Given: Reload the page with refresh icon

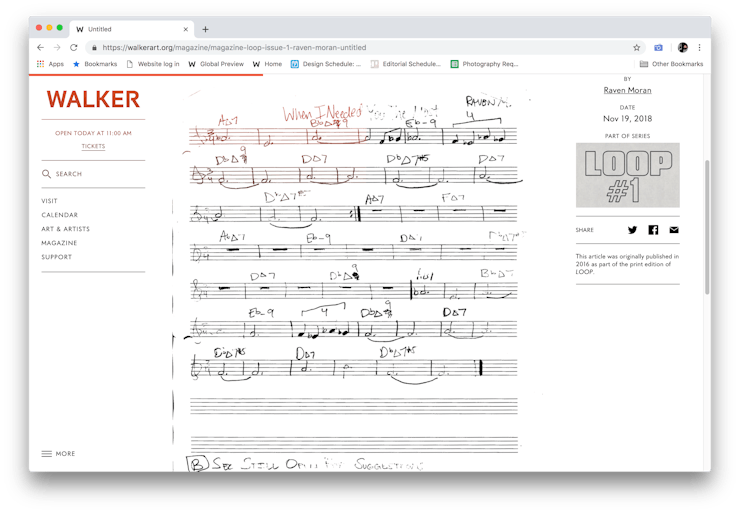Looking at the screenshot, I should pyautogui.click(x=73, y=47).
